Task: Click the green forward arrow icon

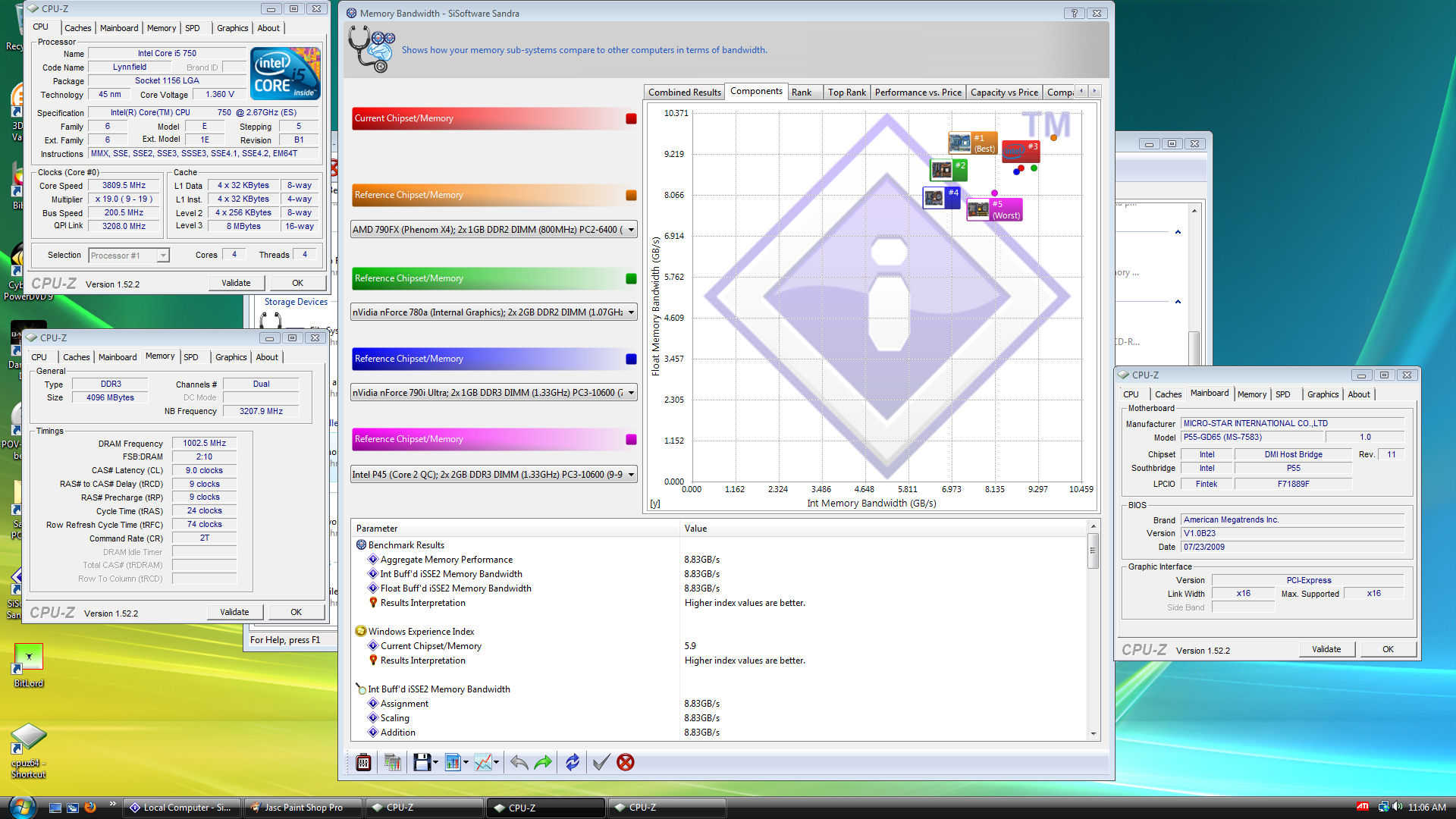Action: [543, 762]
